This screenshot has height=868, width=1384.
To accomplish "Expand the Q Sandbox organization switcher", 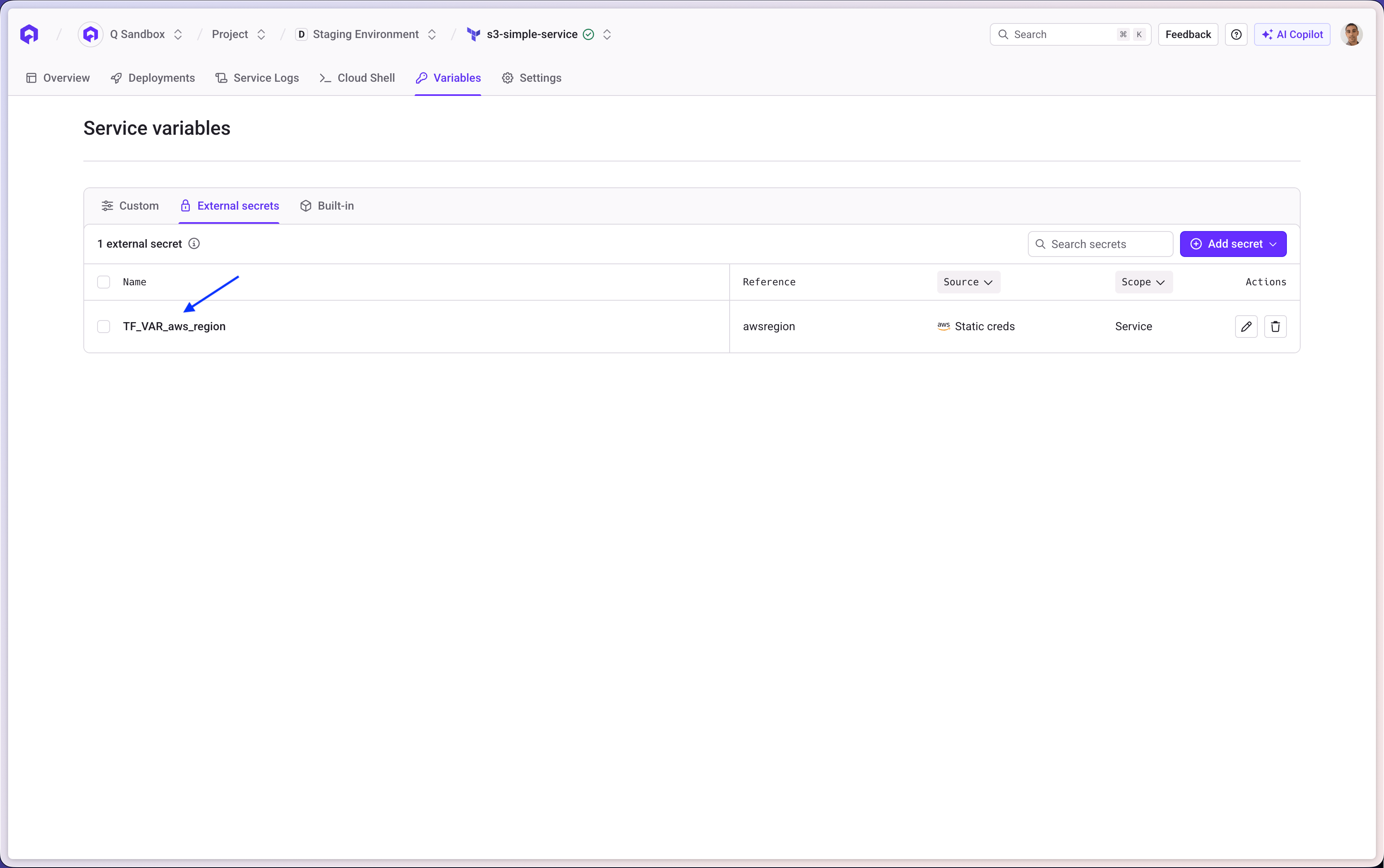I will click(x=178, y=34).
